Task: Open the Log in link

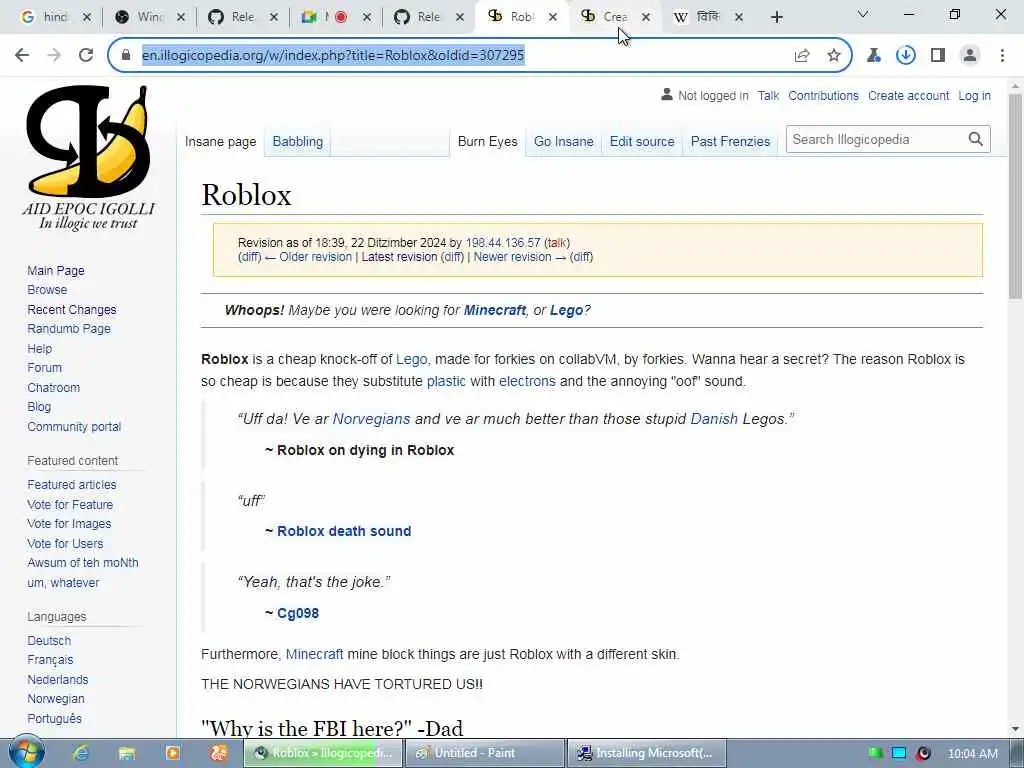Action: pyautogui.click(x=974, y=96)
